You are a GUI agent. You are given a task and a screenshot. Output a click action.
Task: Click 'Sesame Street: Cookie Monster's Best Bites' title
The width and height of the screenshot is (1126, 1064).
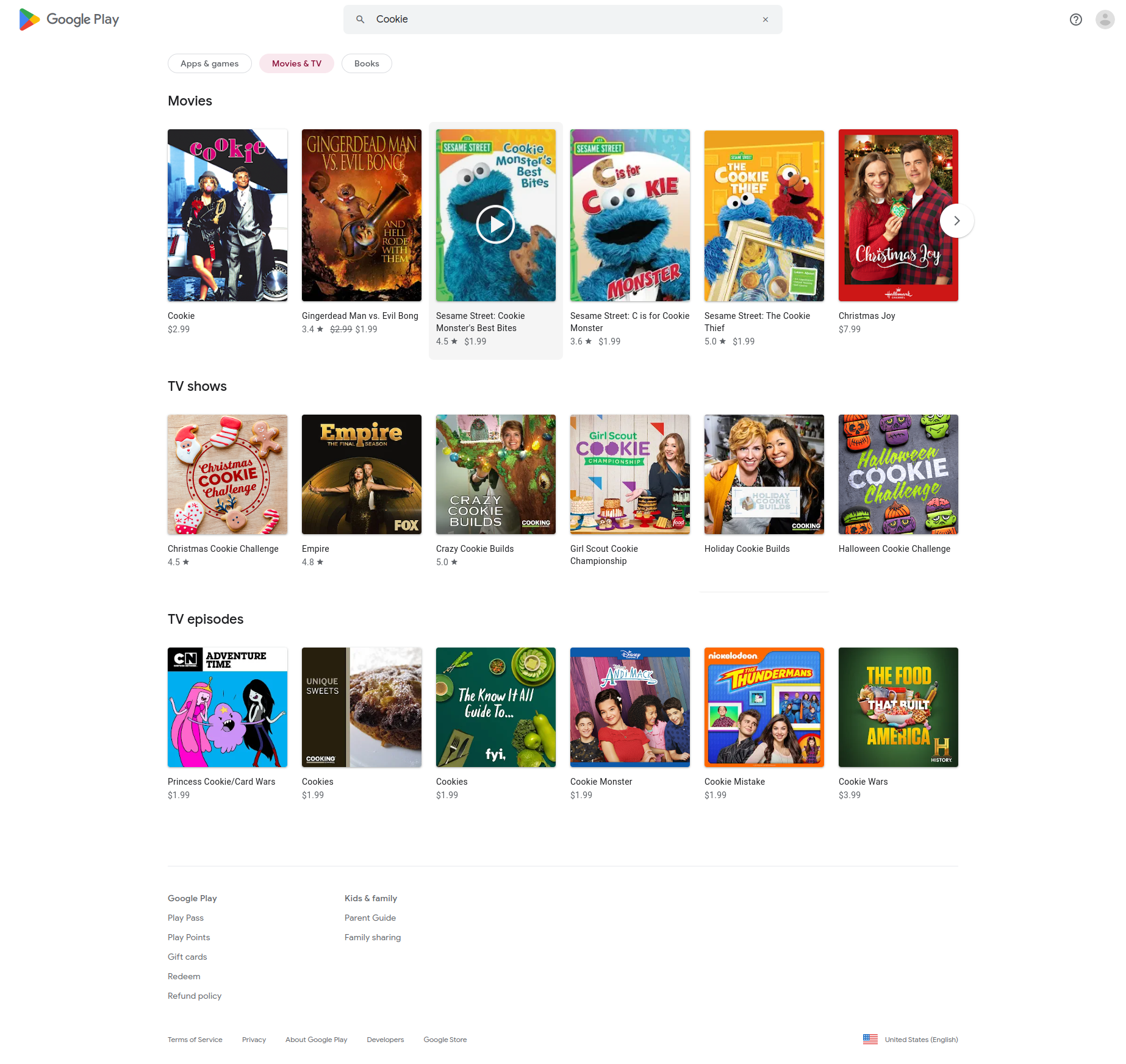click(481, 322)
